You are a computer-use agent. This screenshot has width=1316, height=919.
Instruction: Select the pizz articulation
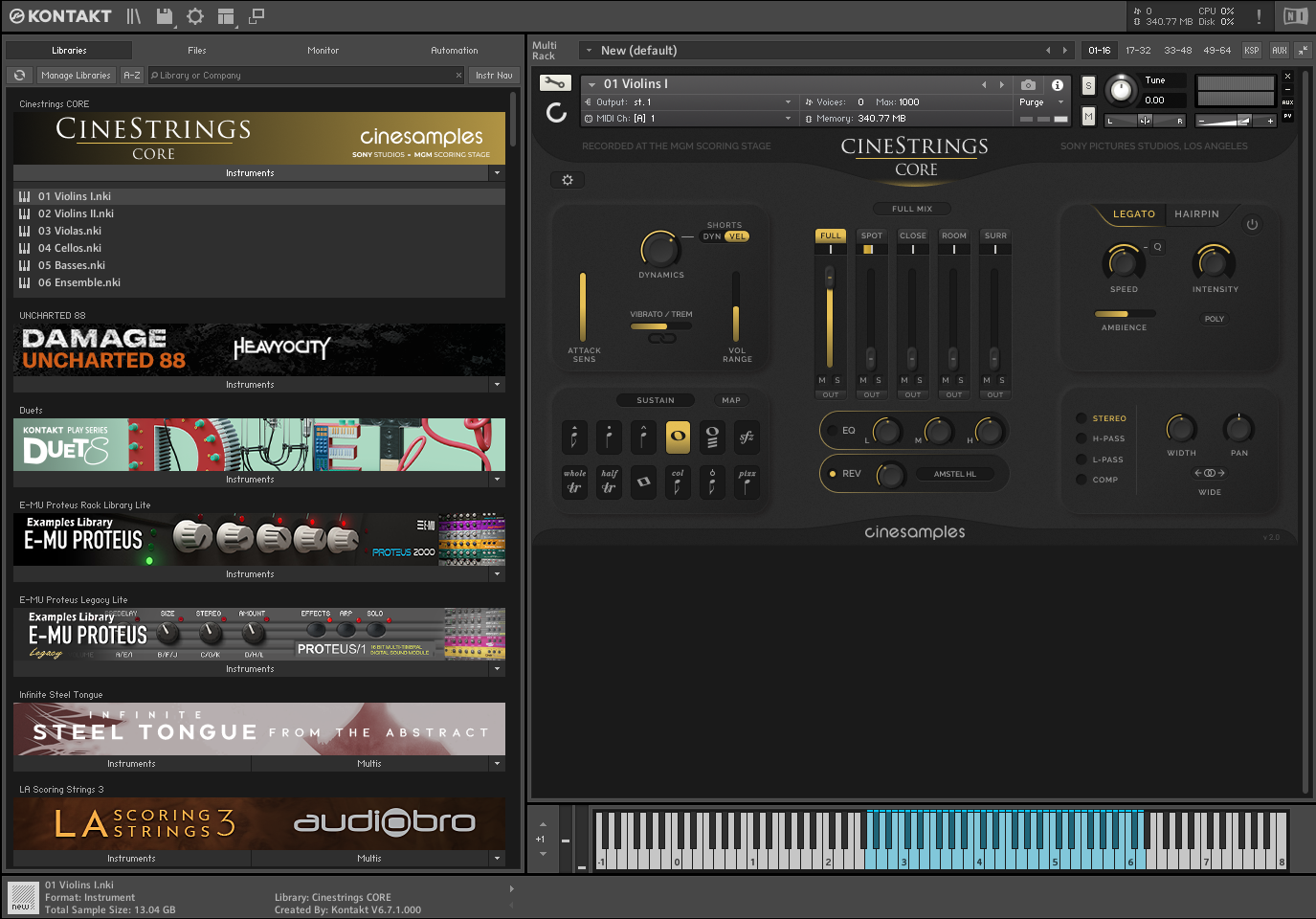747,482
